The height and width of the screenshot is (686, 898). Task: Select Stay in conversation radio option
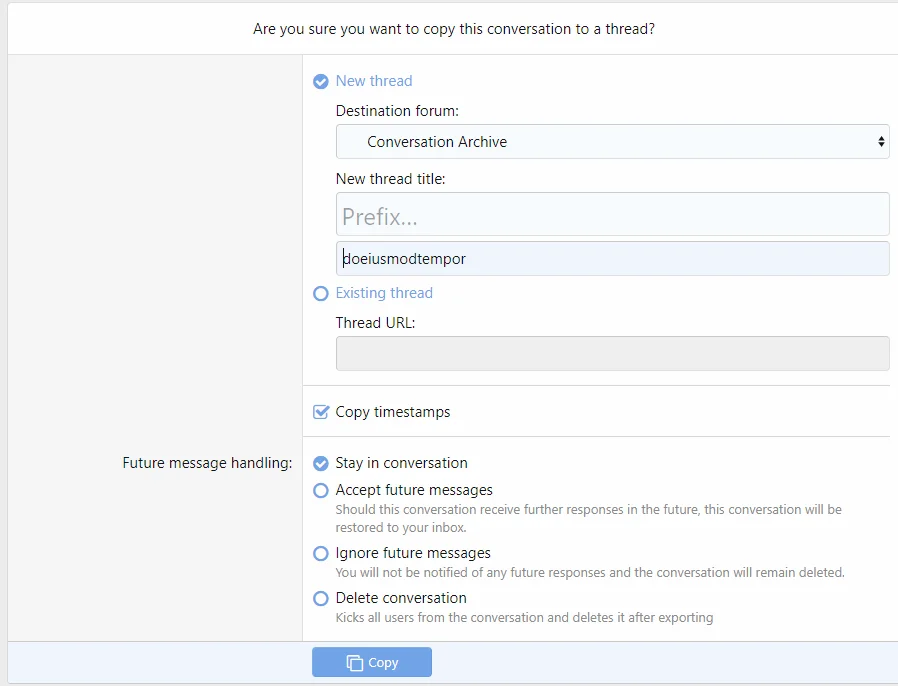tap(321, 463)
